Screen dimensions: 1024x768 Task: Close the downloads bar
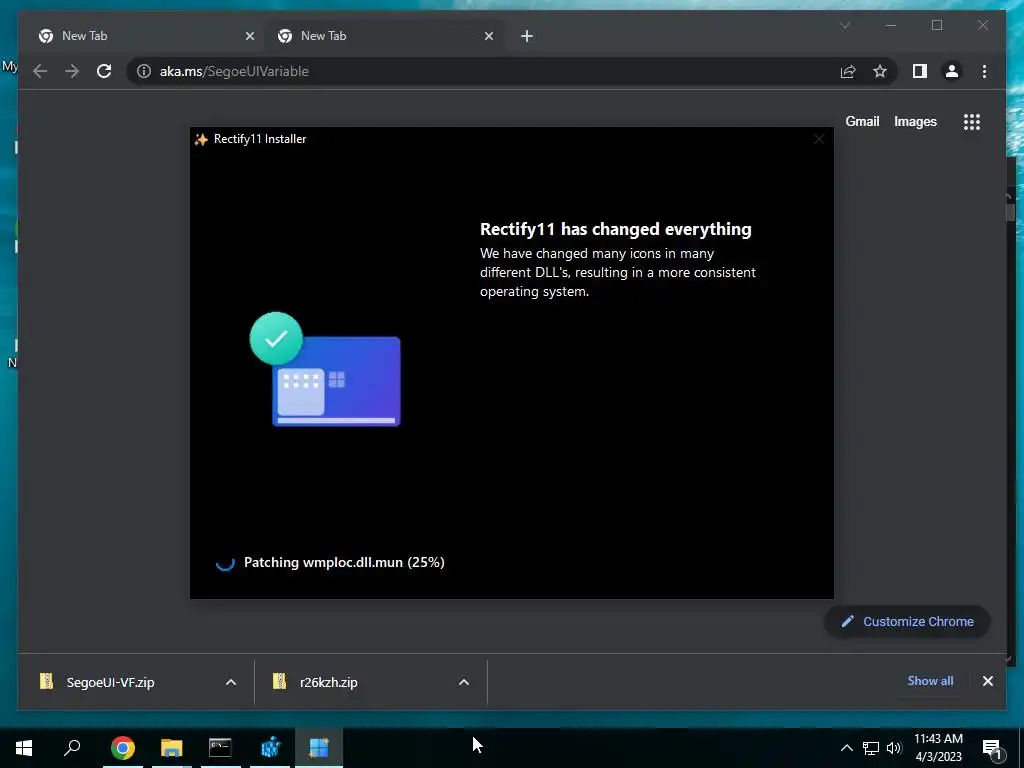click(x=987, y=681)
